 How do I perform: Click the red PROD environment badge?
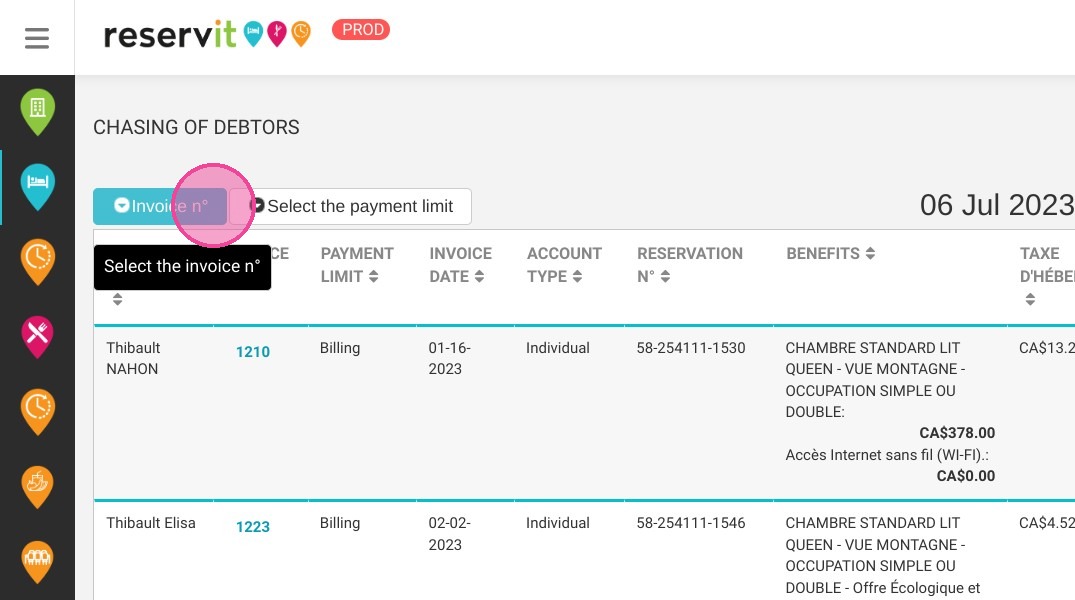tap(361, 29)
